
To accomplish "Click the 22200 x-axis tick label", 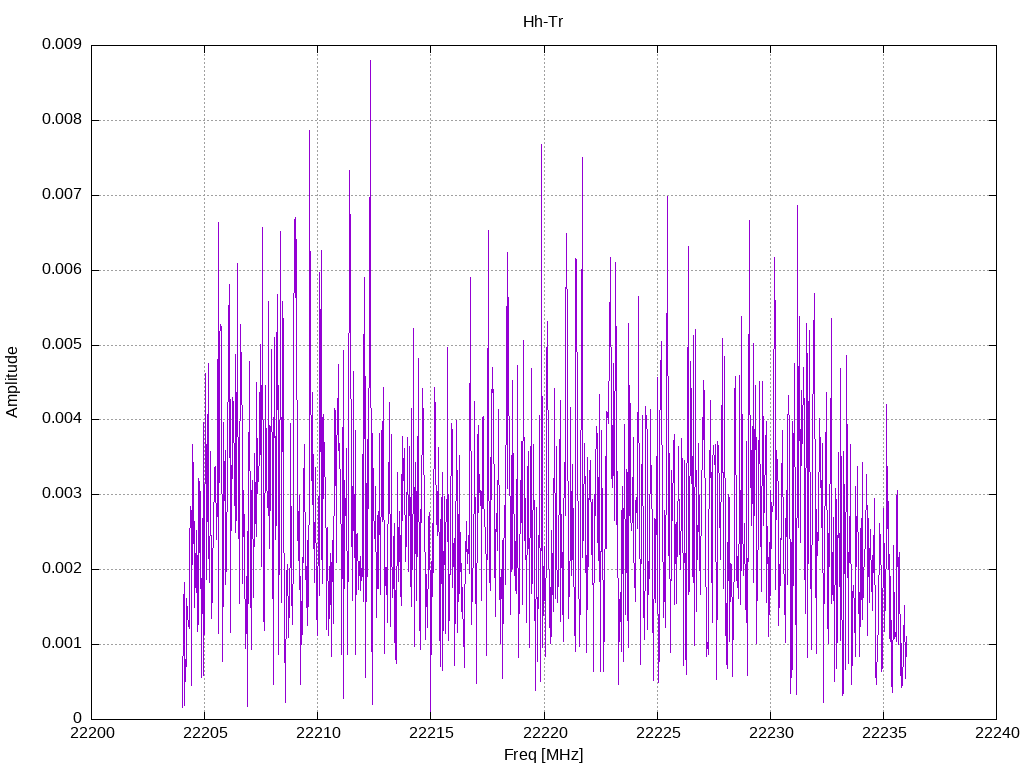I will [x=91, y=733].
